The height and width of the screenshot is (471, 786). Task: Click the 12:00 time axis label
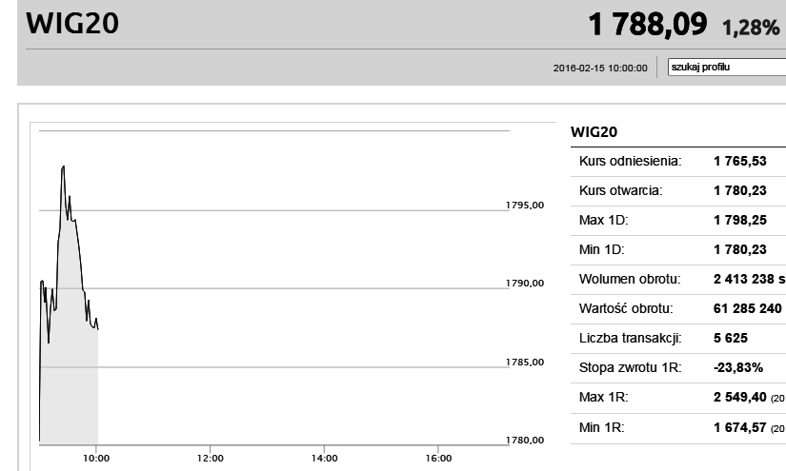pos(210,458)
